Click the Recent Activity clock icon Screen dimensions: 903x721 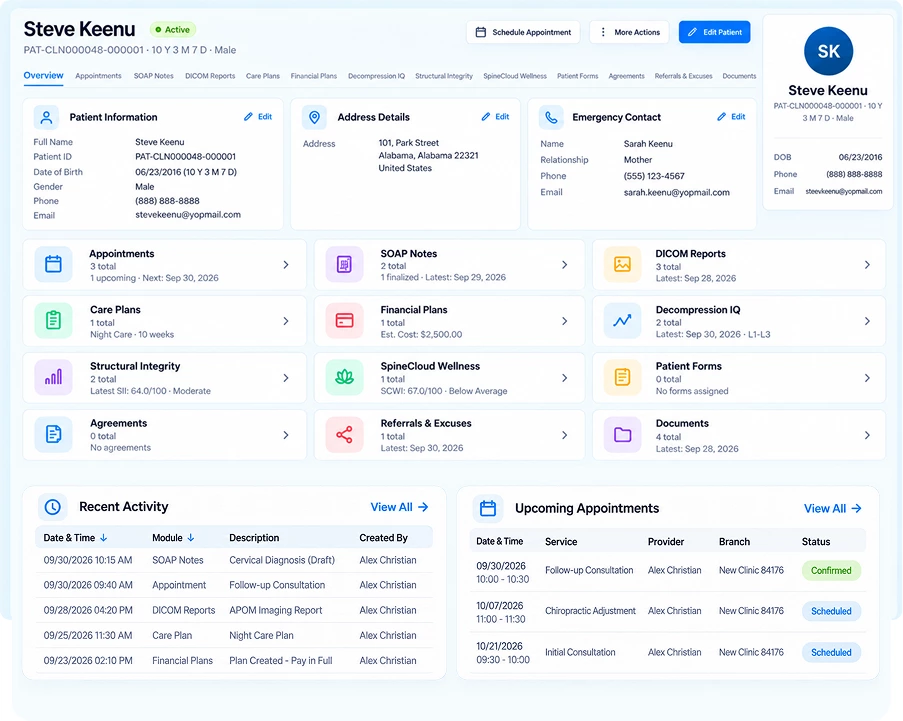[52, 507]
